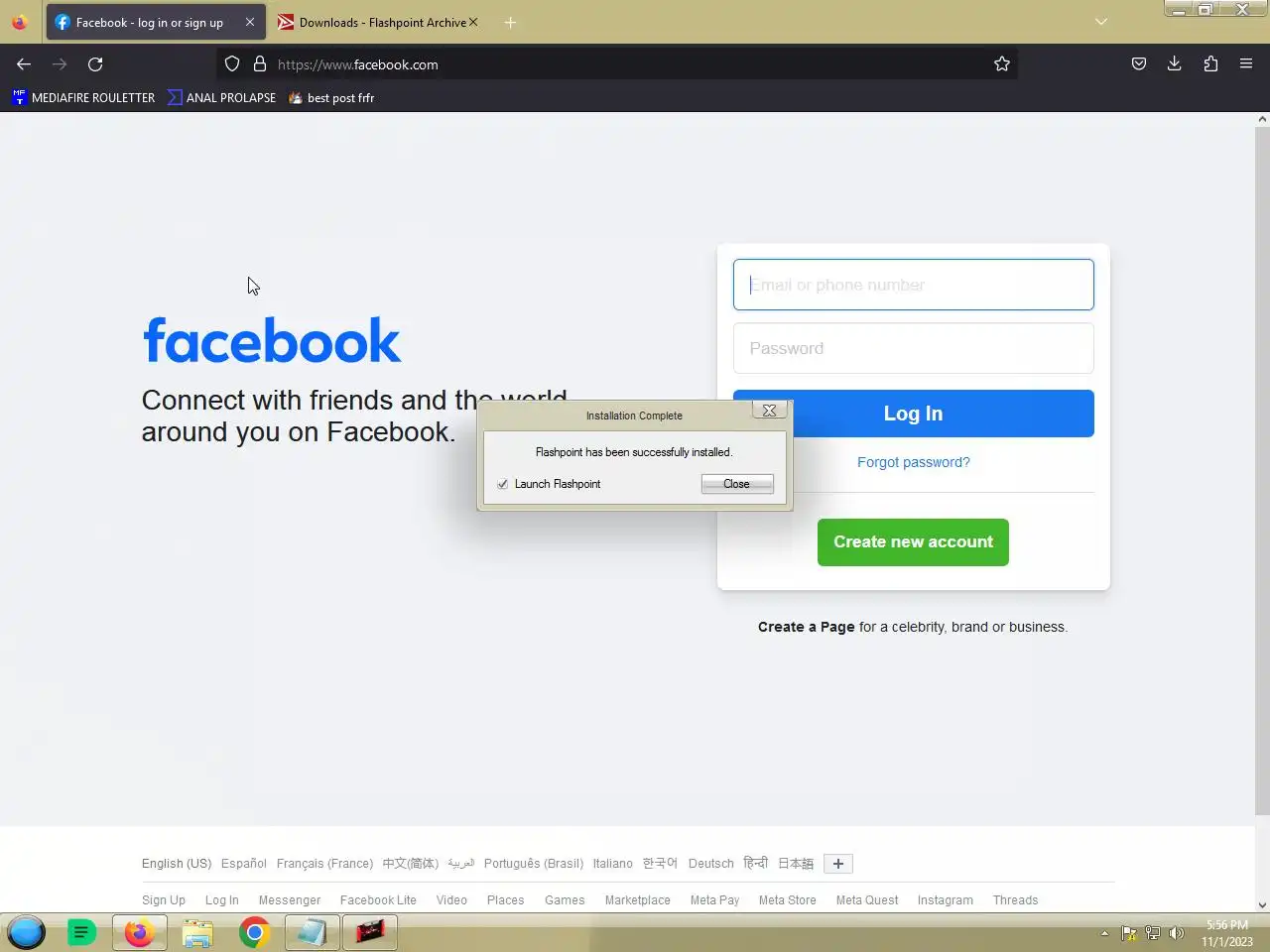
Task: Open the Places footer link
Action: click(506, 900)
